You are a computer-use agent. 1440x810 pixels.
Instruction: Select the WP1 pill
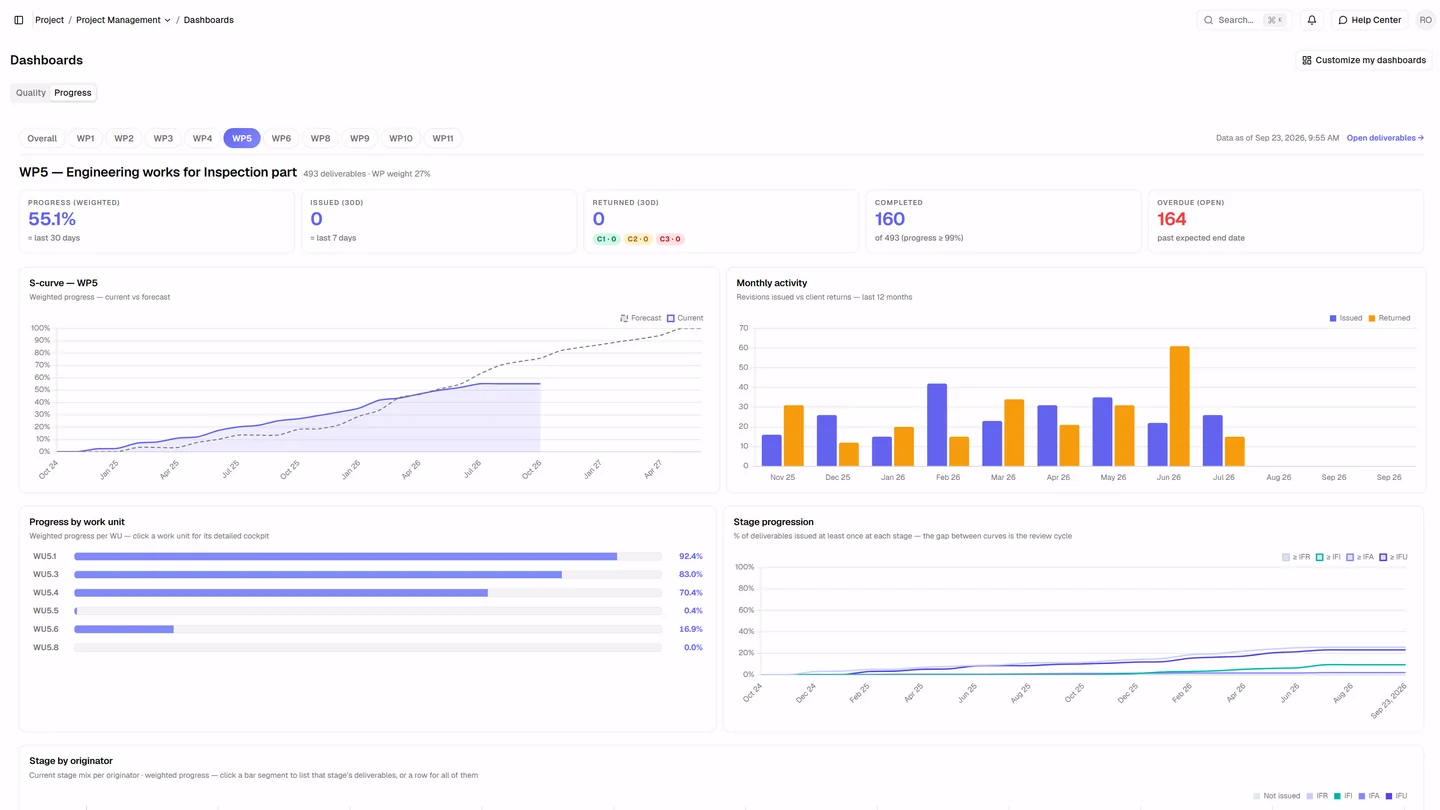click(x=86, y=138)
